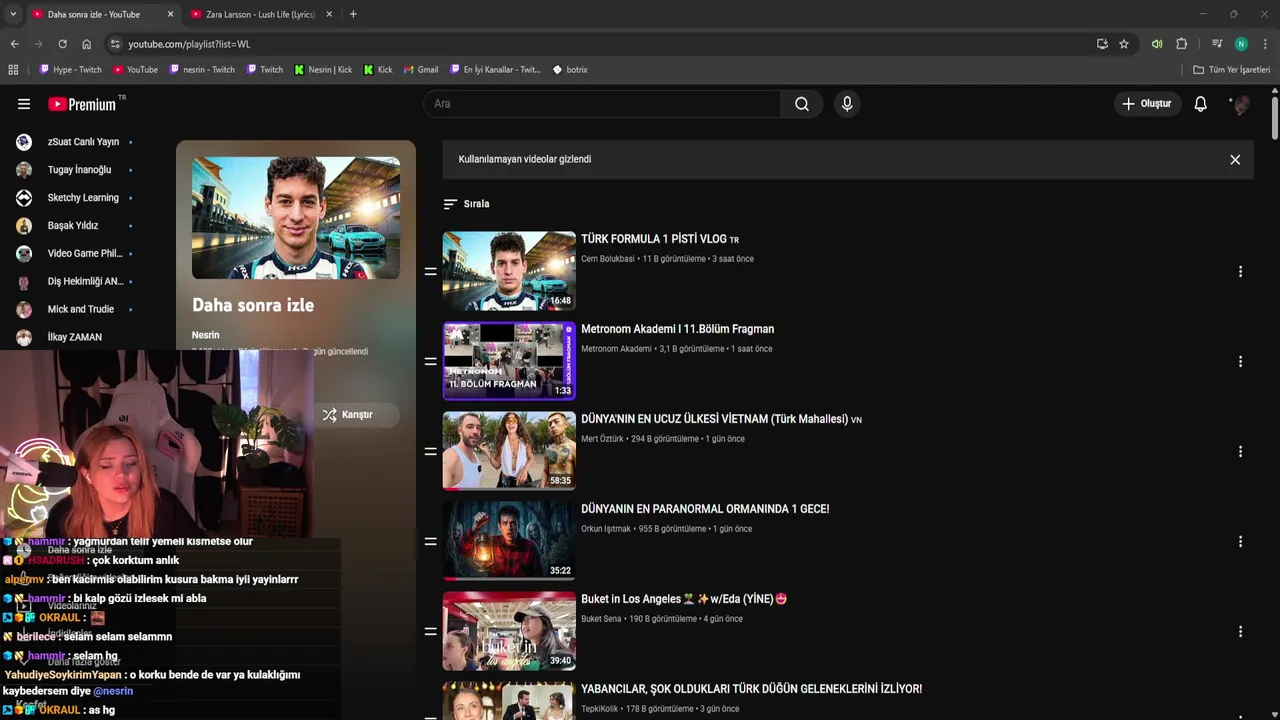Click the tab audio speaker icon in toolbar

(x=1157, y=44)
